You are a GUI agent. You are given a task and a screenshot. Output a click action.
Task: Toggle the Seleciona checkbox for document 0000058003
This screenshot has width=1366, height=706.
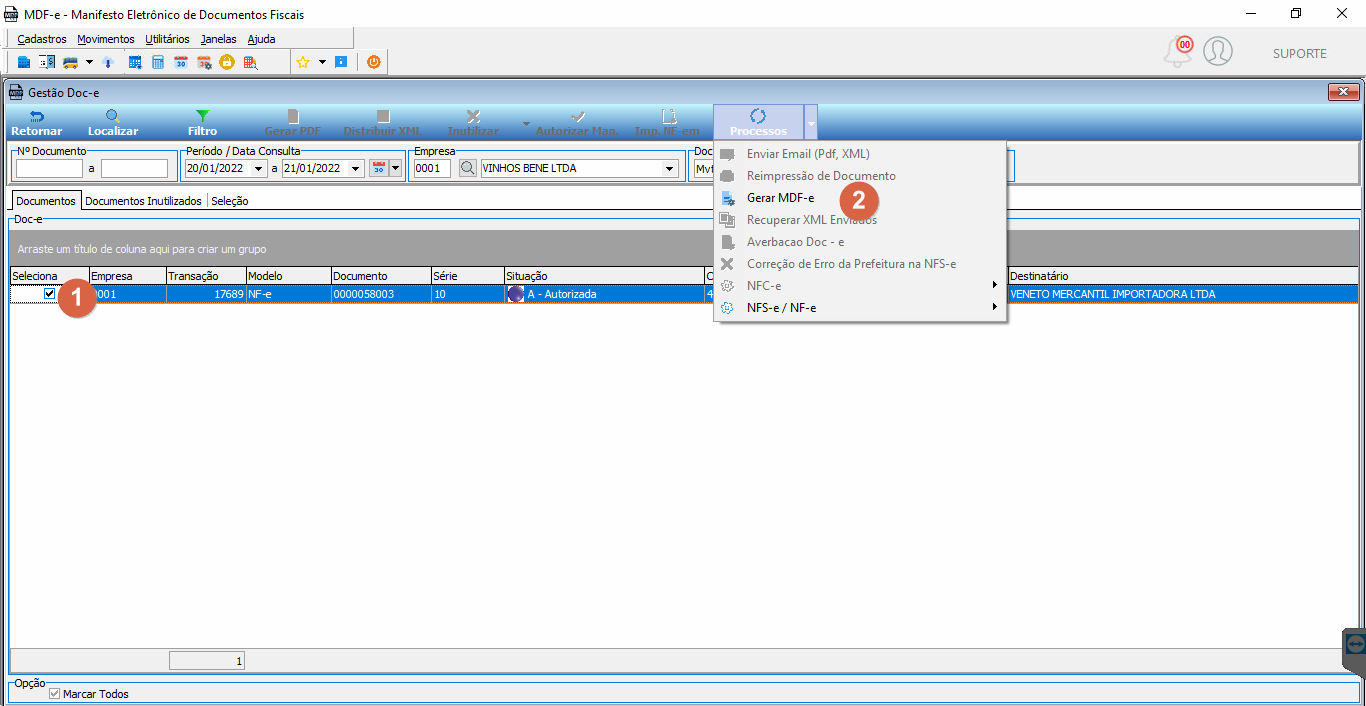point(50,294)
